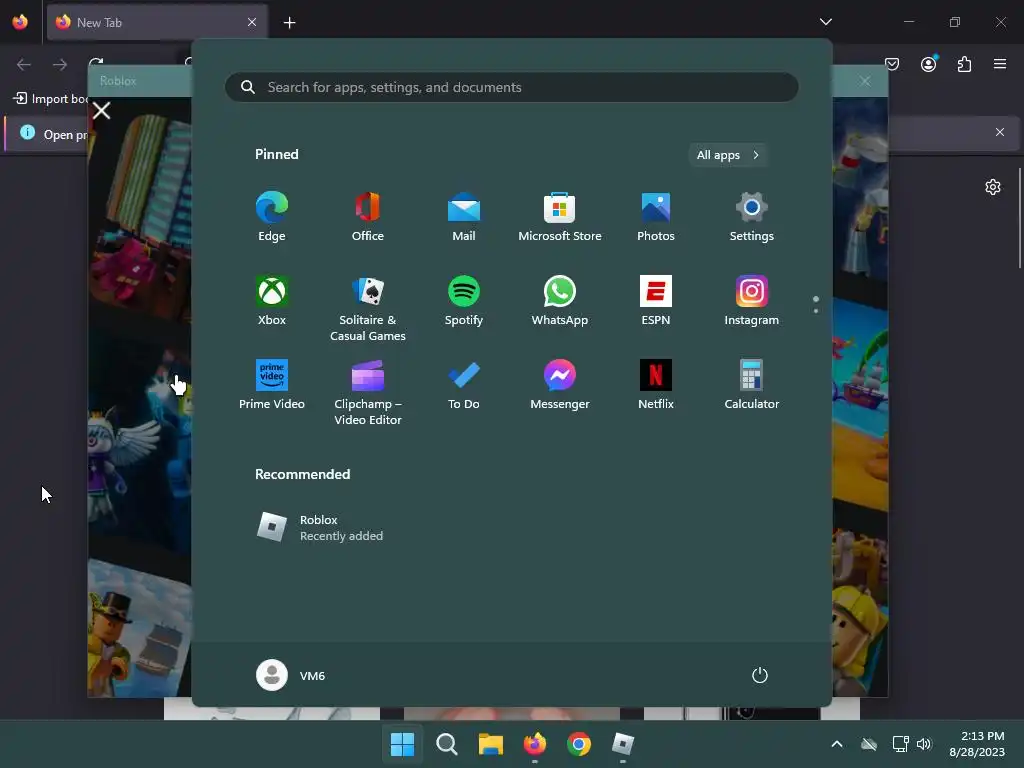
Task: Open Settings from pinned apps
Action: pos(752,217)
